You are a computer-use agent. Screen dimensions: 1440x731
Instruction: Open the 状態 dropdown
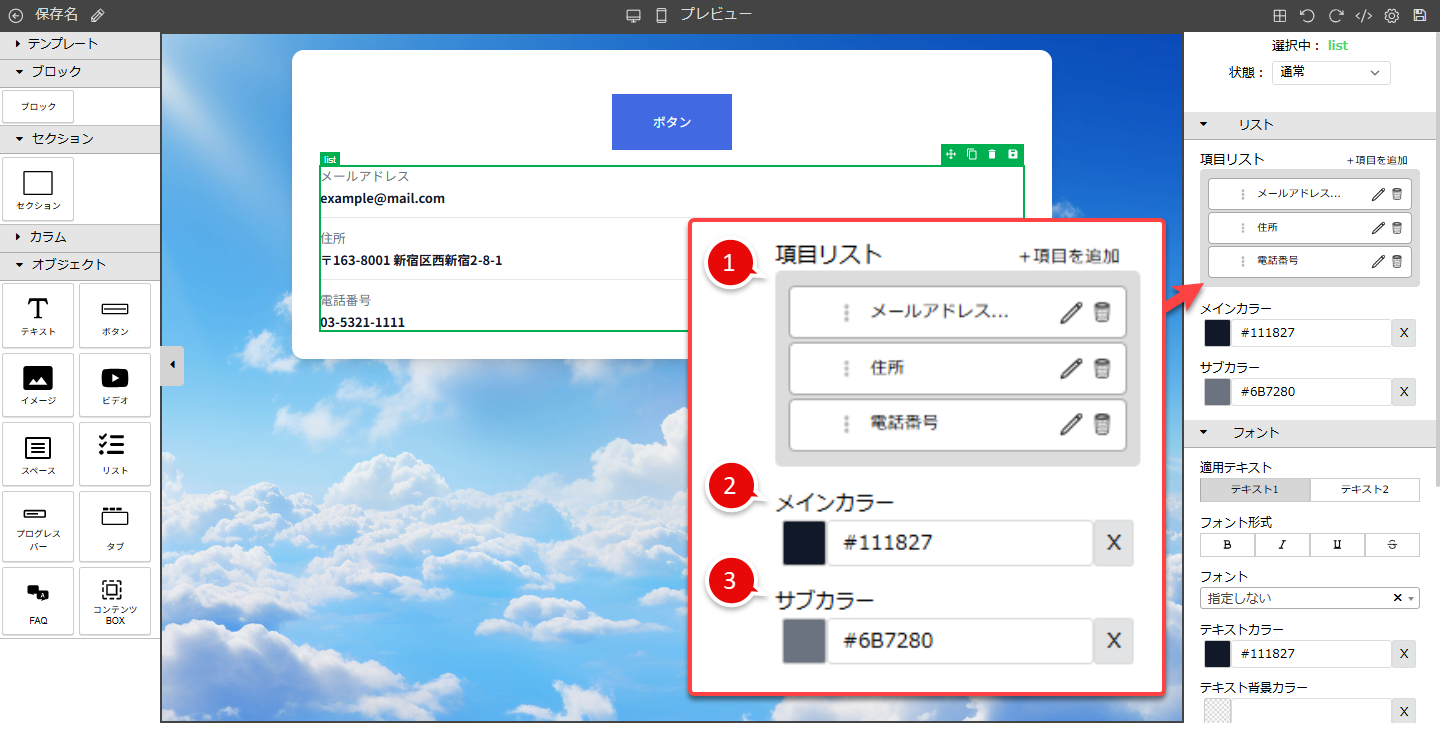[x=1330, y=73]
